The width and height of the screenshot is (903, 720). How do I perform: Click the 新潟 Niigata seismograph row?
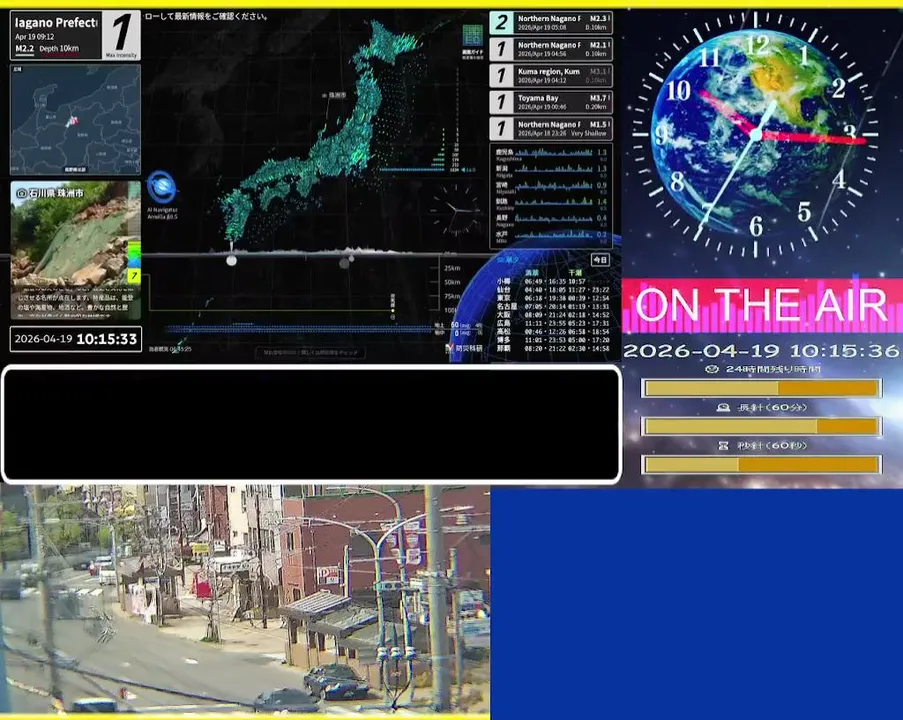pos(551,170)
